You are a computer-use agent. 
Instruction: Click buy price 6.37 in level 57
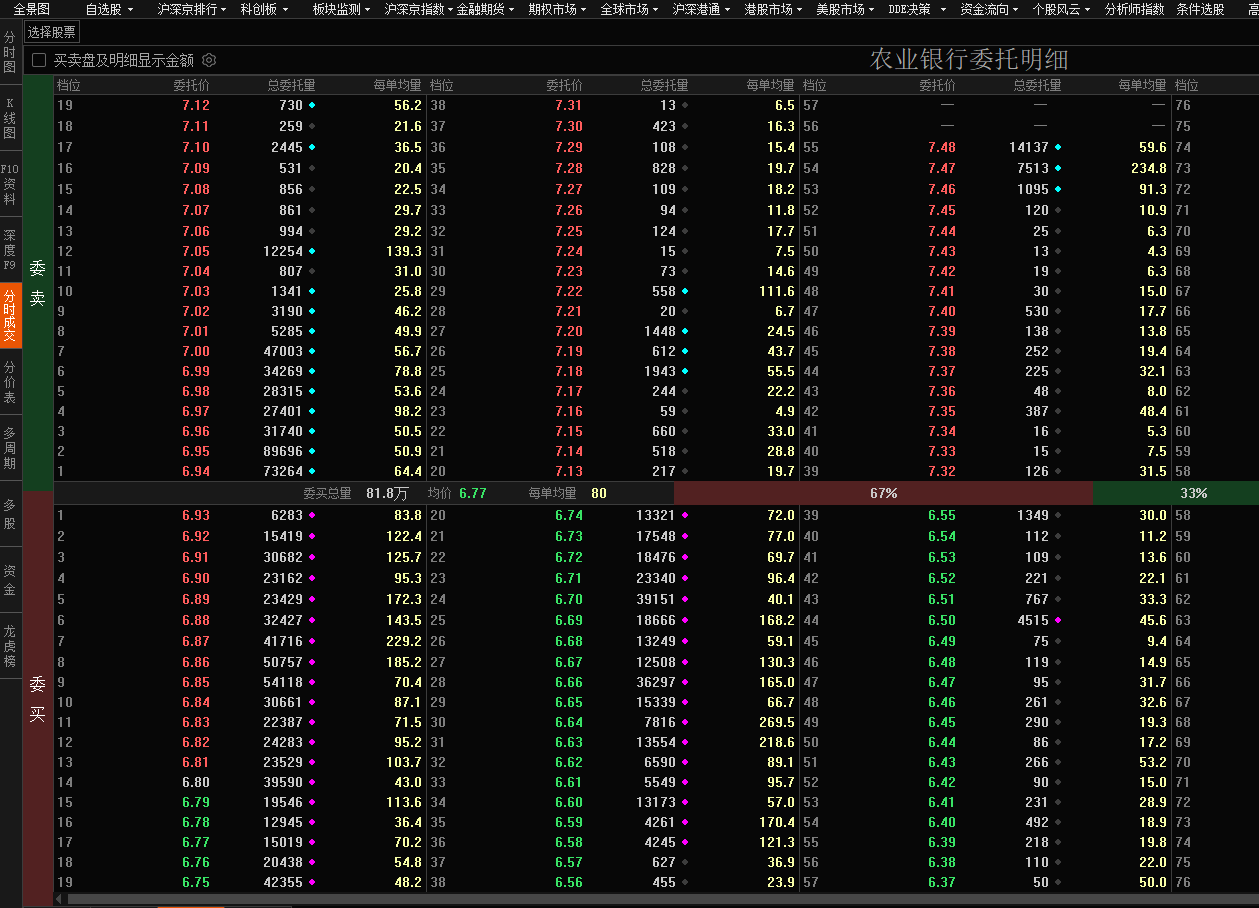(942, 882)
